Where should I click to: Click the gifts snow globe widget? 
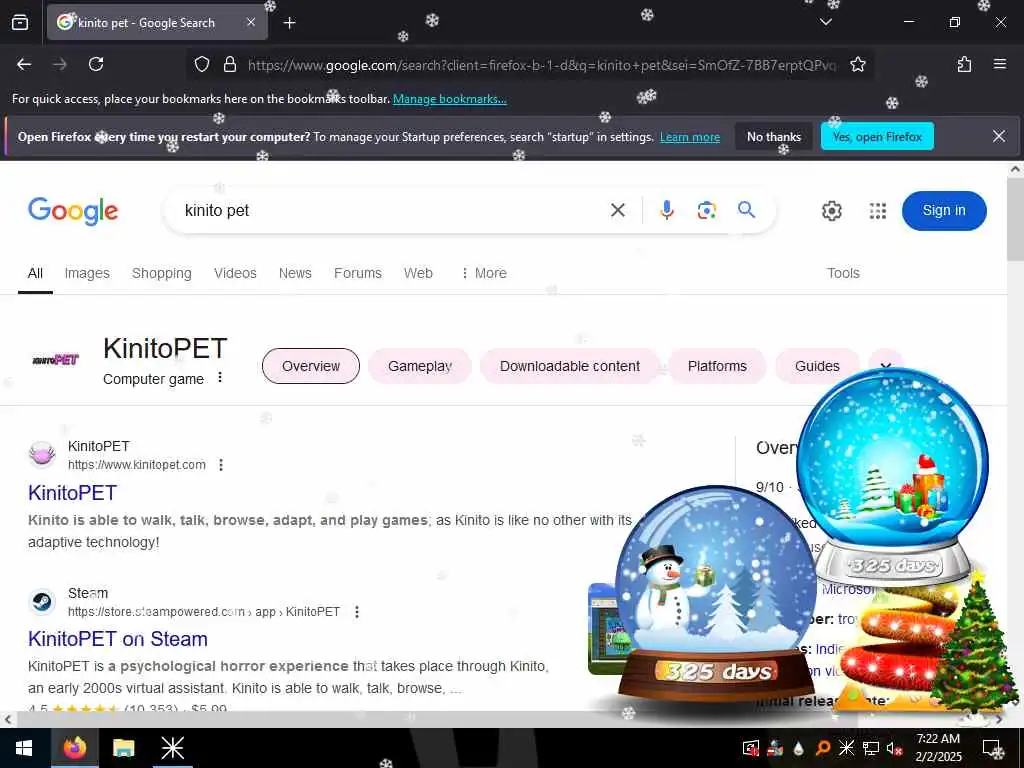pyautogui.click(x=893, y=477)
